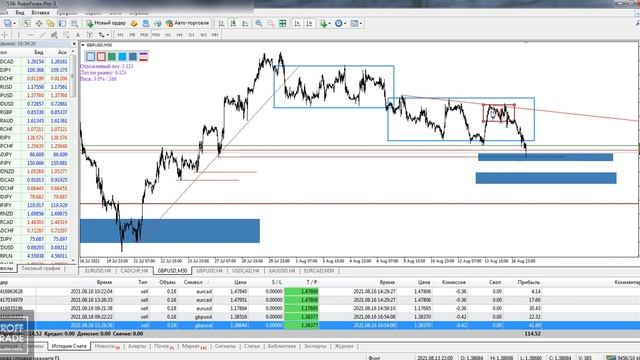640x360 pixels.
Task: Switch chart to line chart mode
Action: pos(245,23)
